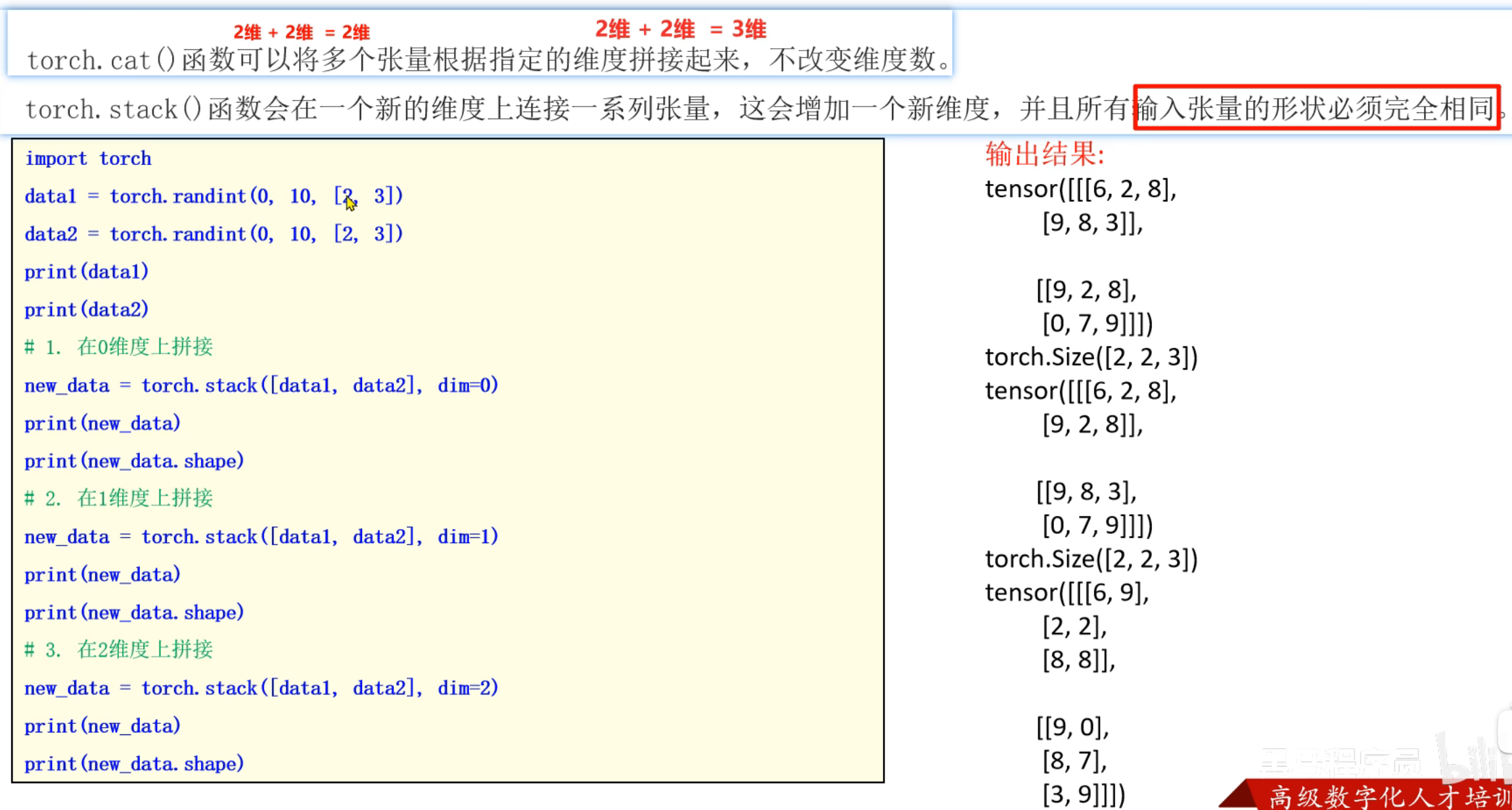Click the first torch.Size([2, 2, 3]) output
1512x810 pixels.
pyautogui.click(x=1091, y=357)
